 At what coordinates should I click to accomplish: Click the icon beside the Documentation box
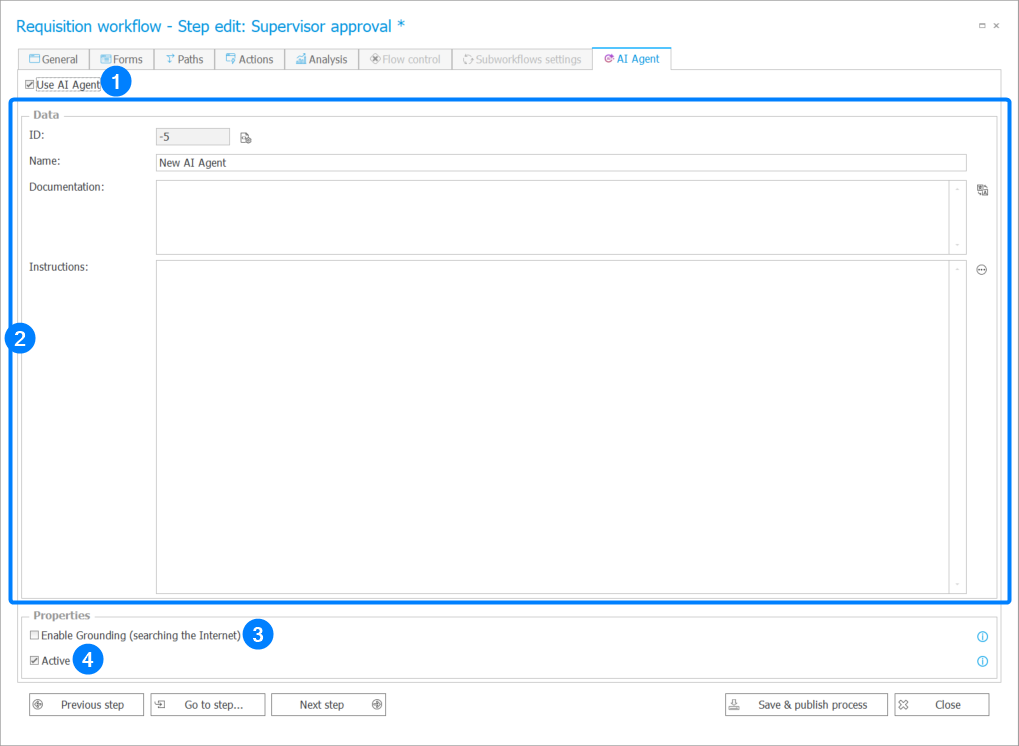982,190
